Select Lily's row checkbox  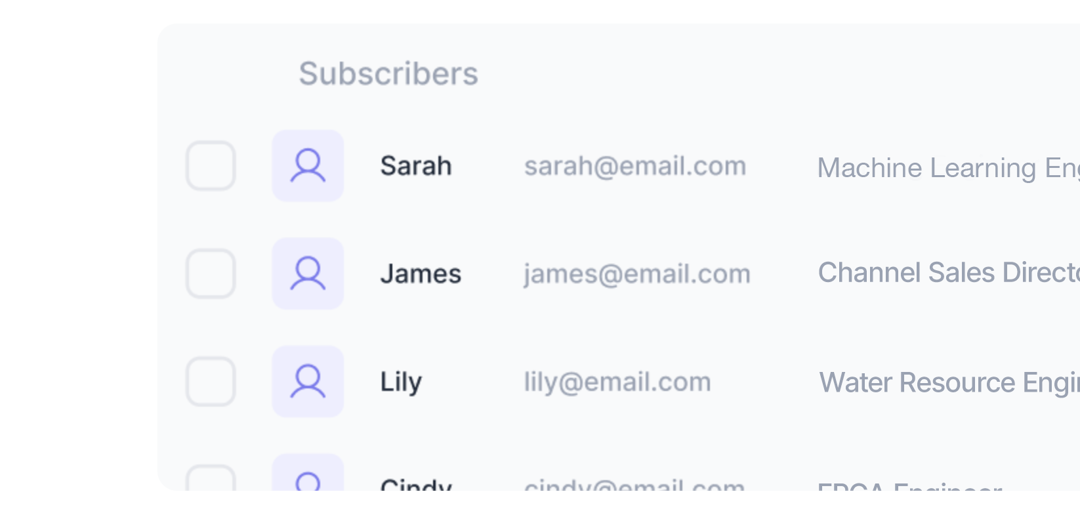pyautogui.click(x=211, y=381)
